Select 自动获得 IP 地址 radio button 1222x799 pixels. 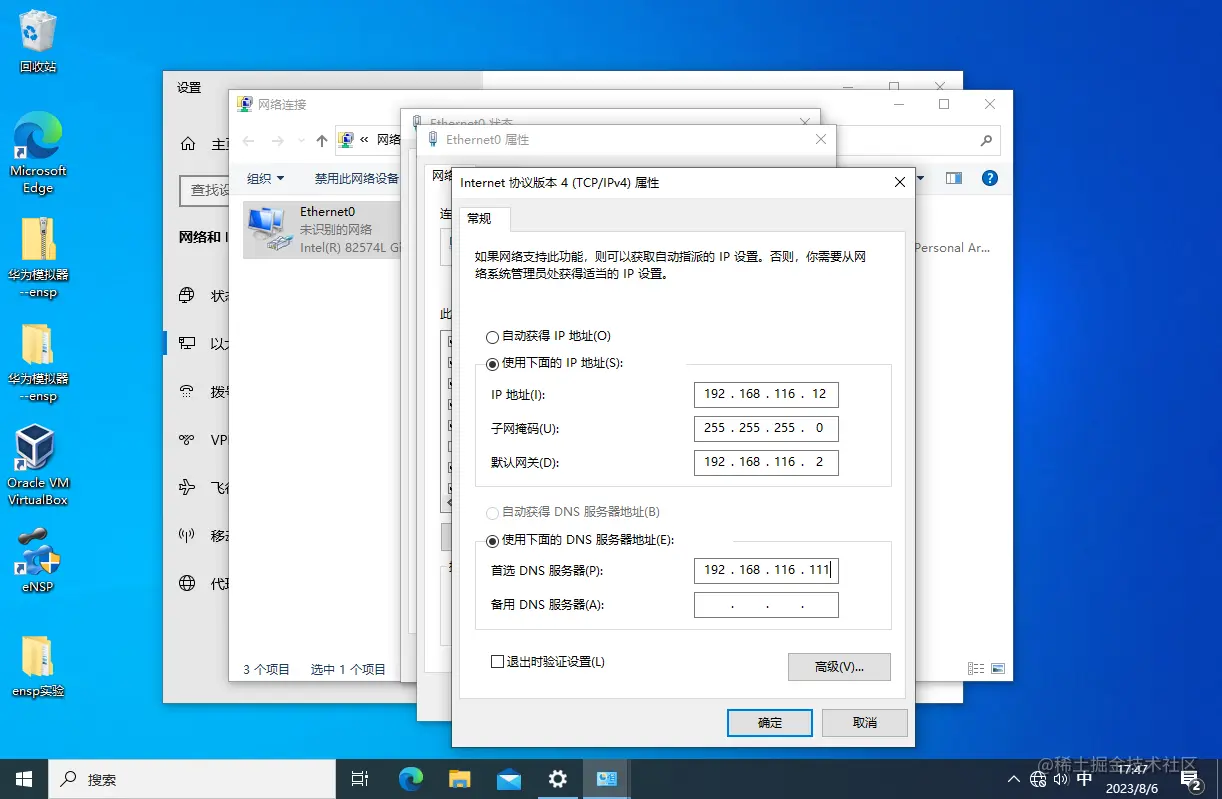[492, 337]
